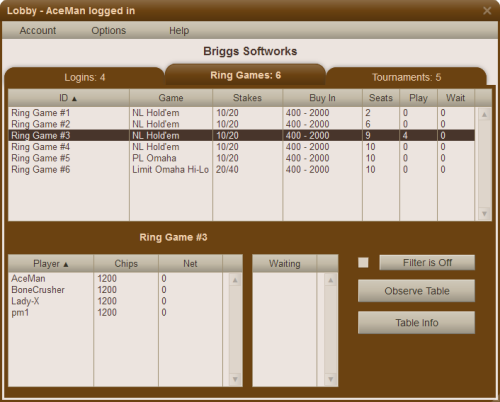Sort ring games by Stakes column
This screenshot has width=500, height=402.
pyautogui.click(x=247, y=98)
